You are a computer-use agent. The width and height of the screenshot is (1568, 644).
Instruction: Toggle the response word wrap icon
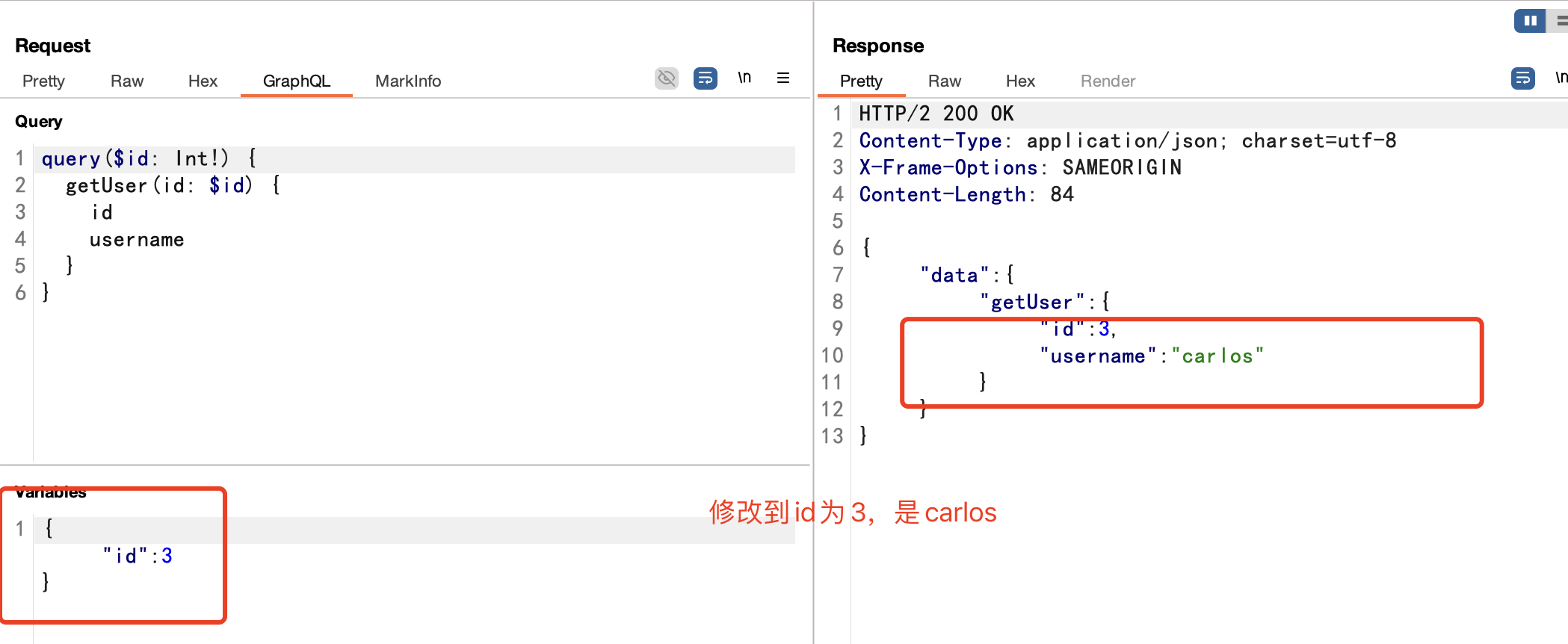(x=1522, y=78)
